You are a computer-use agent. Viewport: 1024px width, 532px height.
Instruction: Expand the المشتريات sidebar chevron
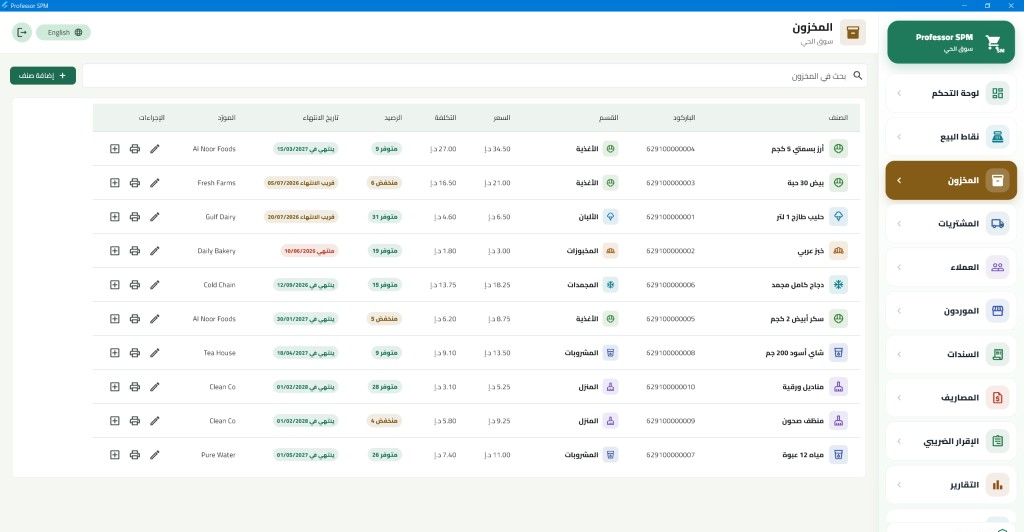(899, 223)
